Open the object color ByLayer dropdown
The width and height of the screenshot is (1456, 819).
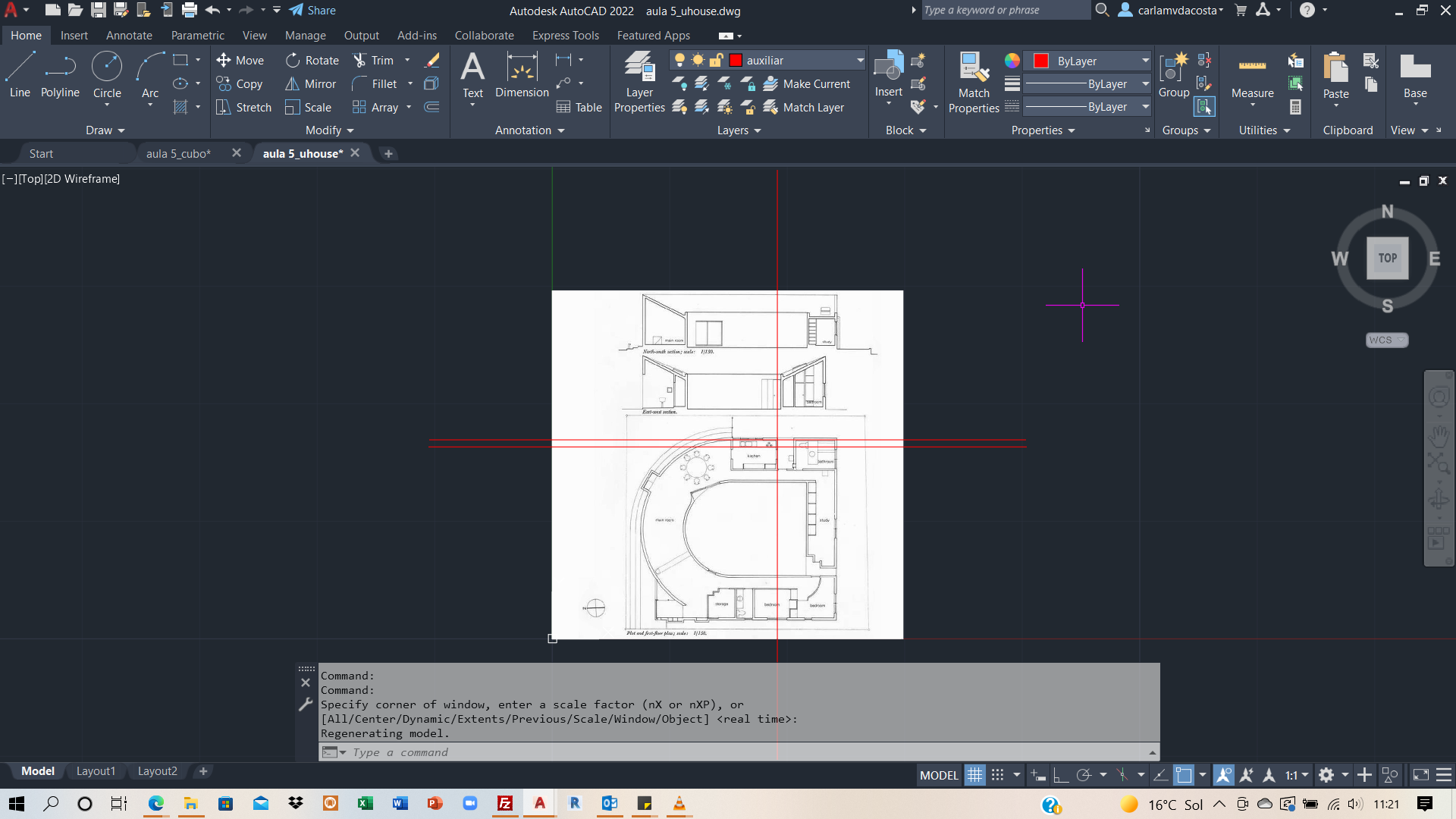click(x=1145, y=61)
